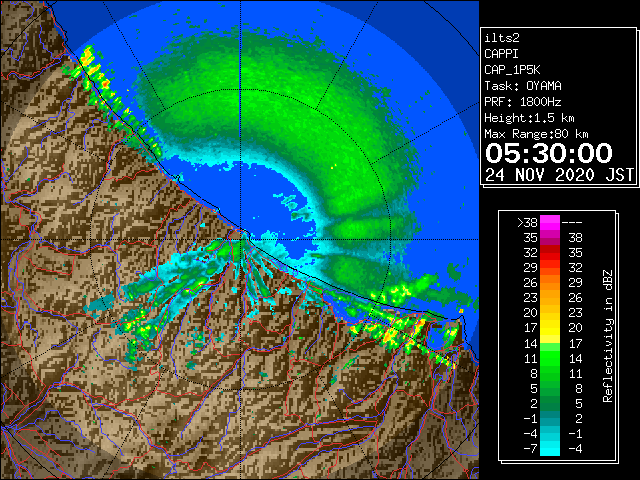Click the Reflectivity in dBZ legend title
The image size is (640, 480).
607,336
